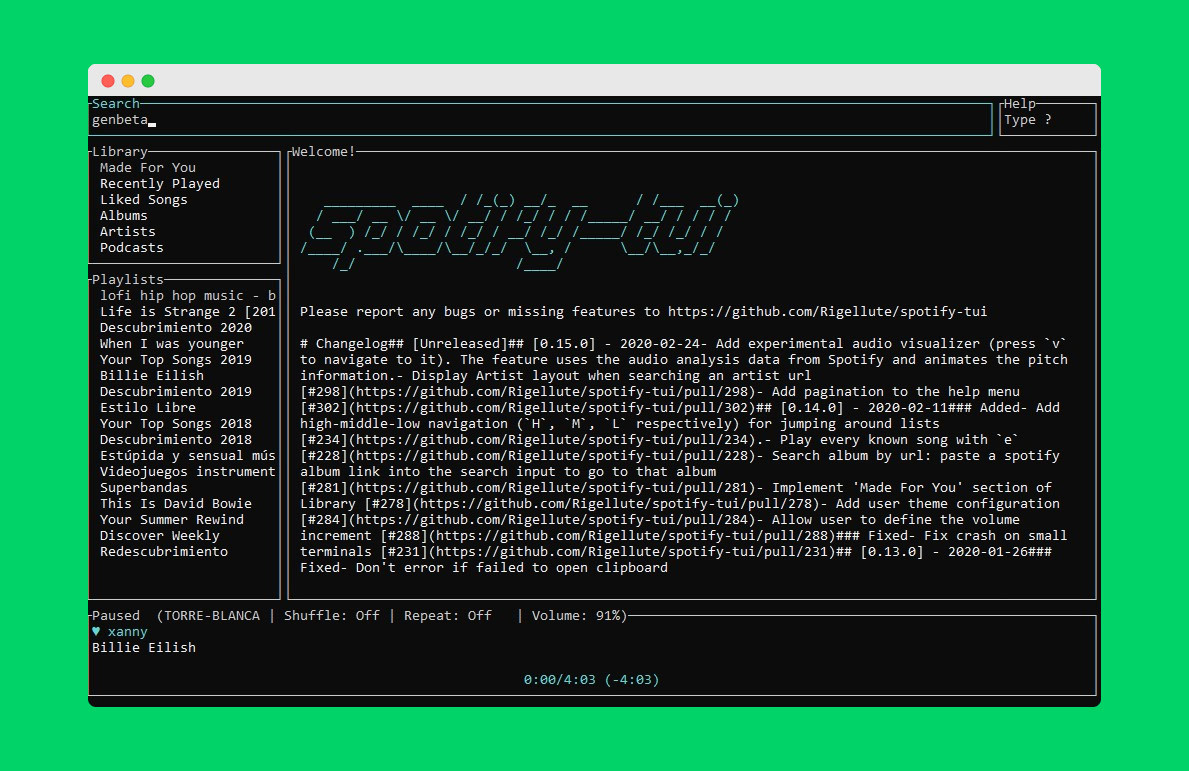Image resolution: width=1189 pixels, height=771 pixels.
Task: Select the Descubrimiento 2019 playlist
Action: pyautogui.click(x=176, y=391)
